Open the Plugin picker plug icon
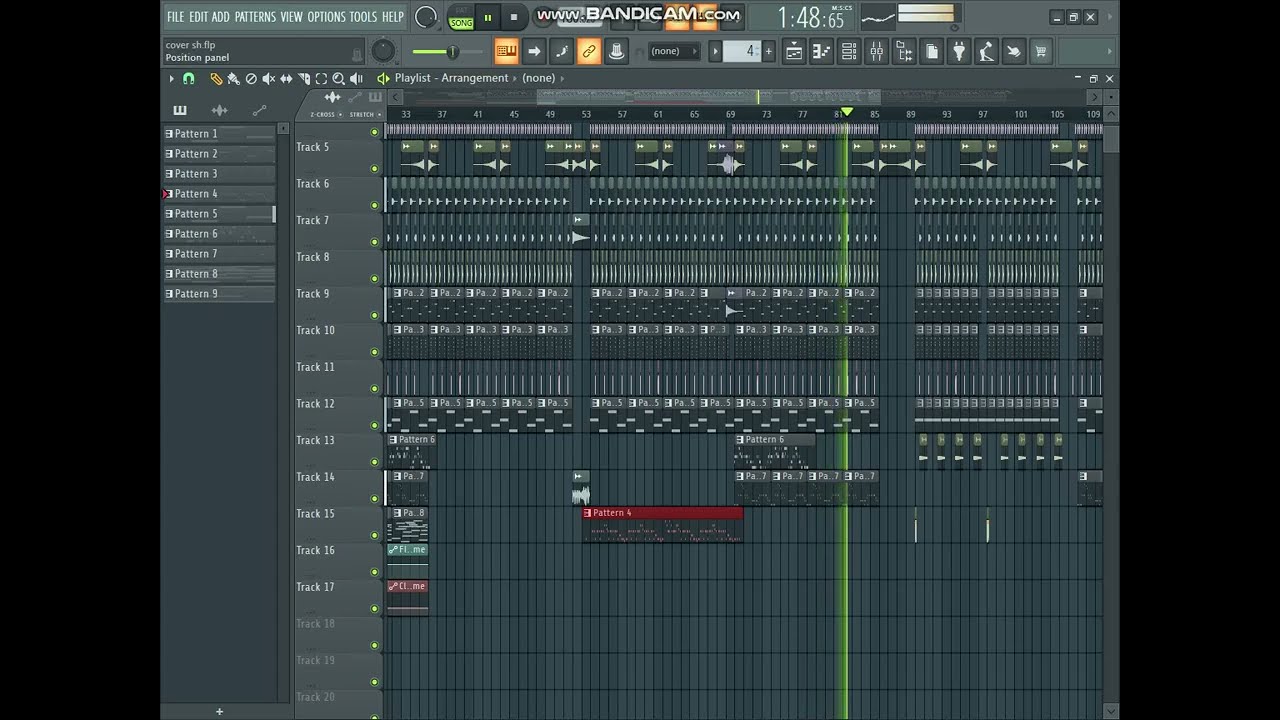 [958, 51]
